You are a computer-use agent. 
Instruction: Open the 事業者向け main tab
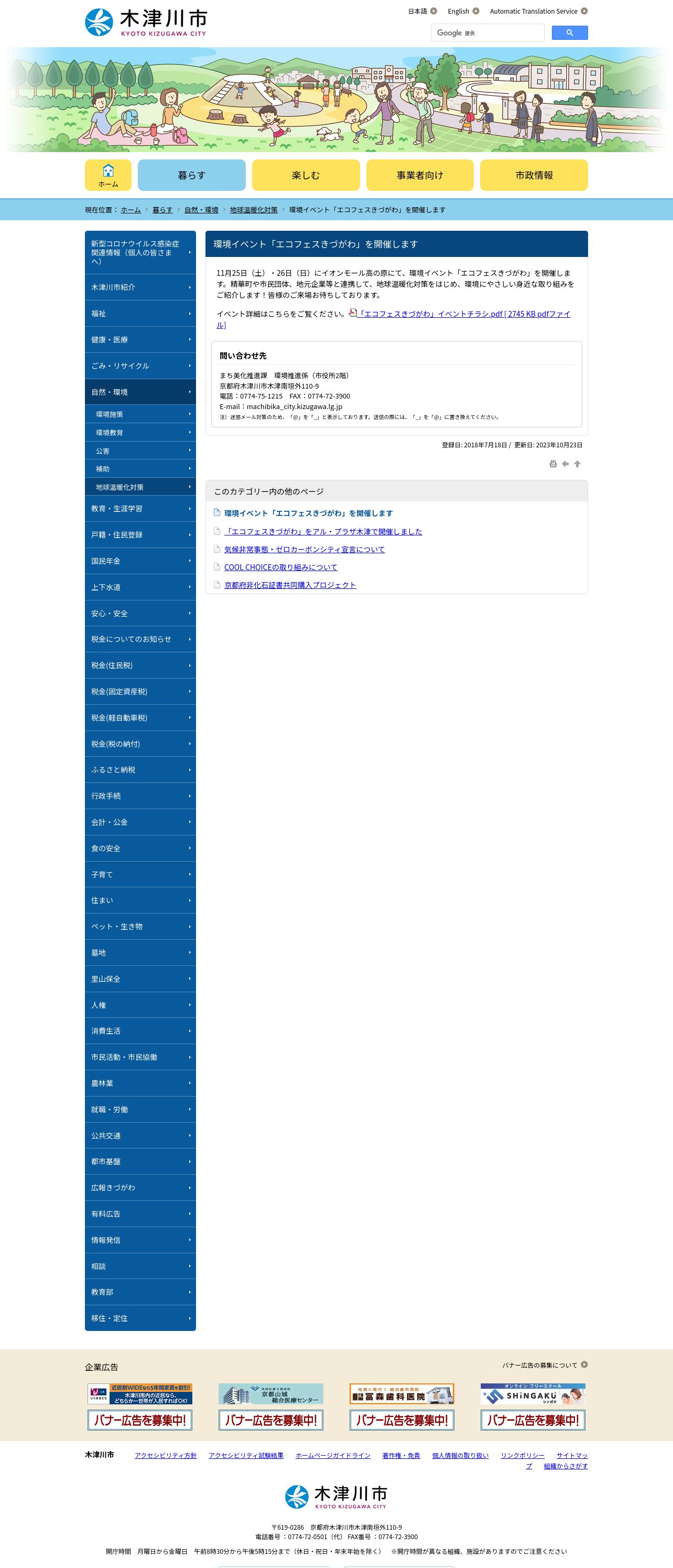pos(420,175)
